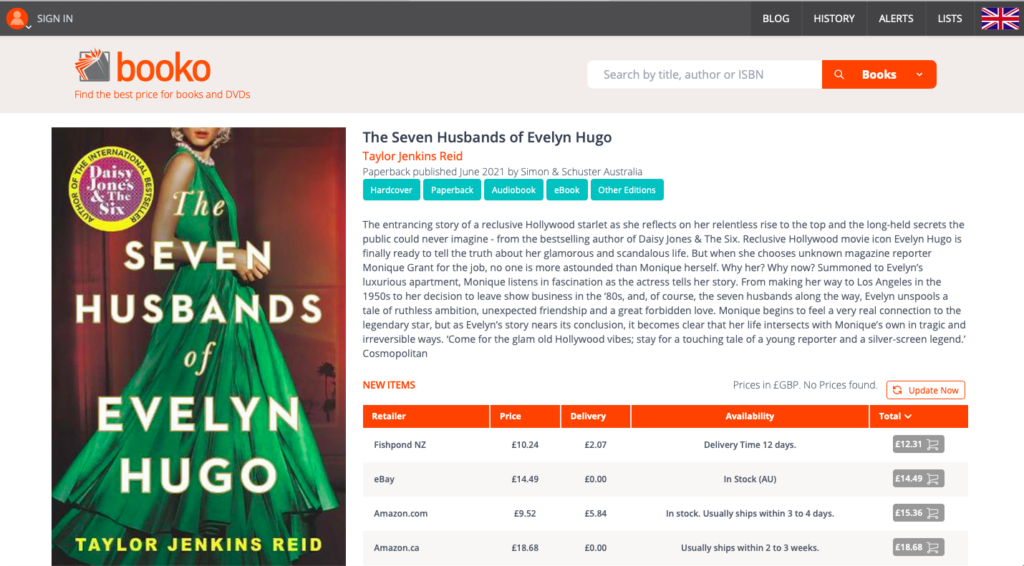1024x566 pixels.
Task: Open the Alerts menu item
Action: (x=895, y=18)
